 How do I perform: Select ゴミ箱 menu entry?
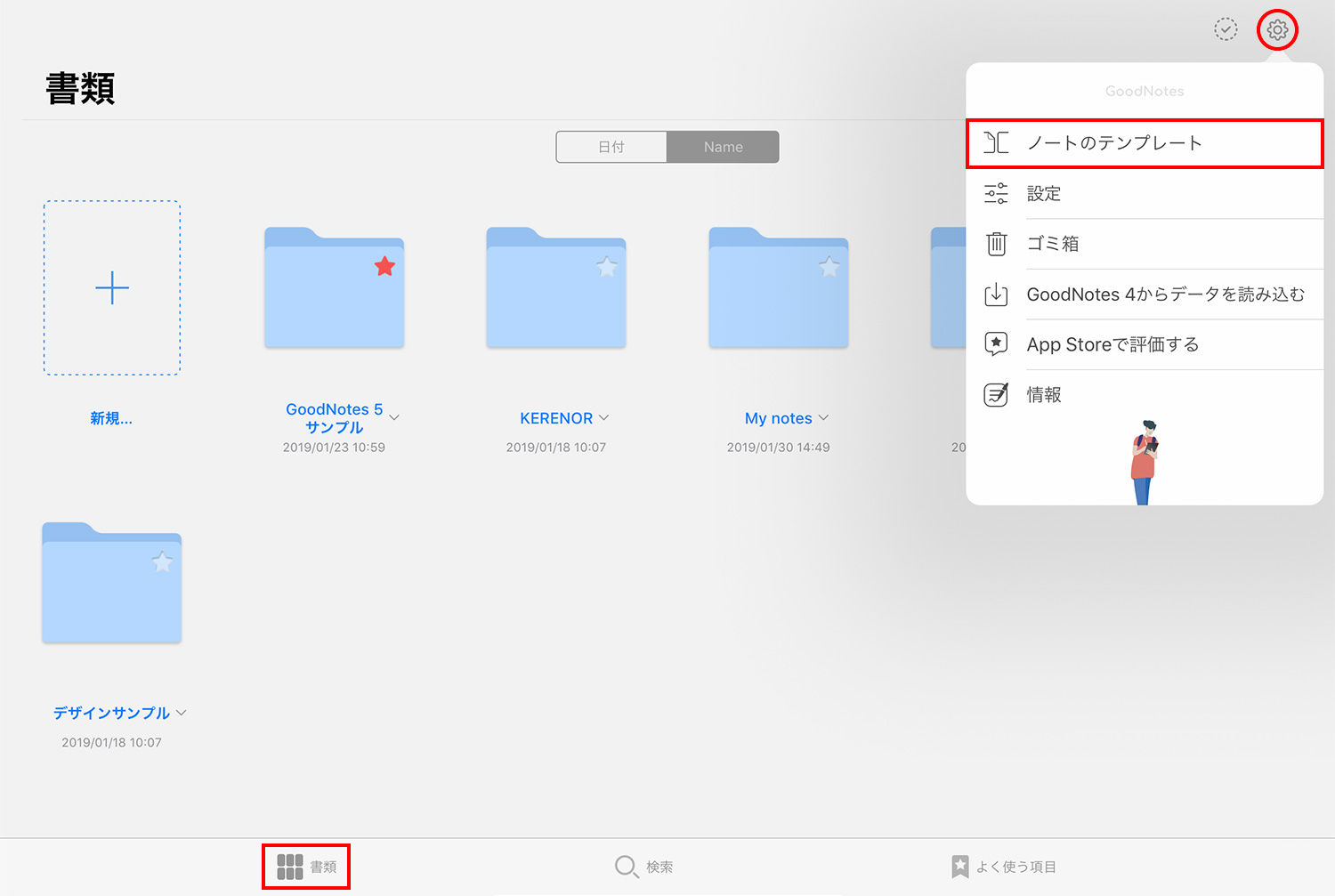(x=1145, y=243)
